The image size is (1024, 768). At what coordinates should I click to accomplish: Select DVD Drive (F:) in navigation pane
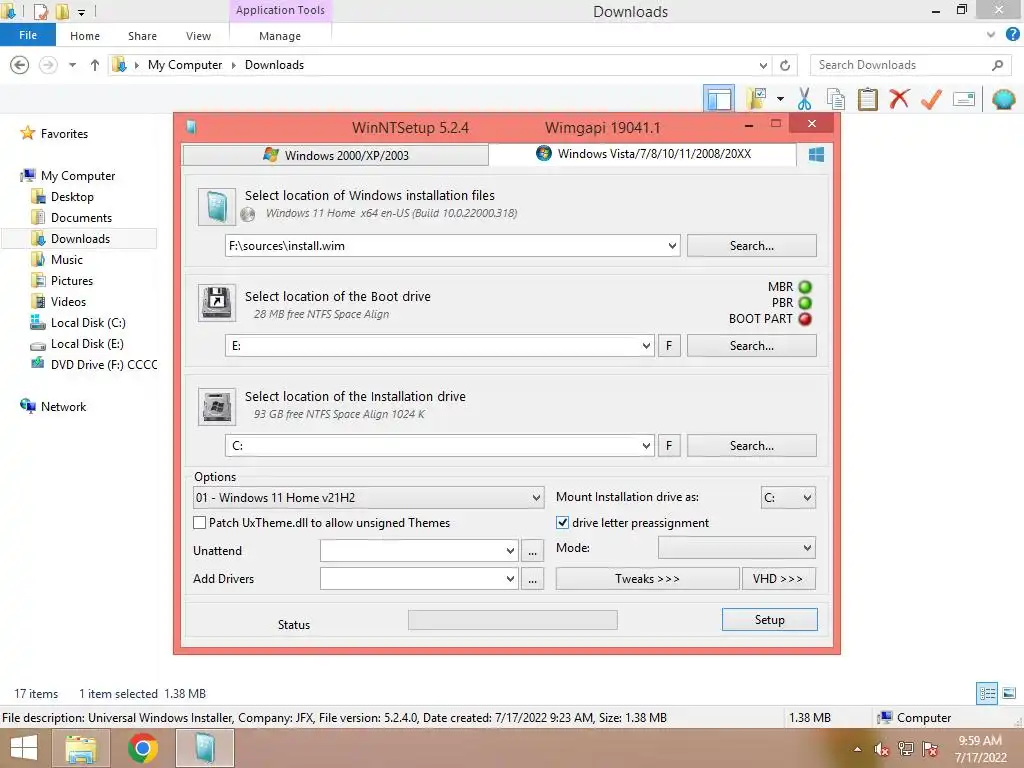click(94, 364)
